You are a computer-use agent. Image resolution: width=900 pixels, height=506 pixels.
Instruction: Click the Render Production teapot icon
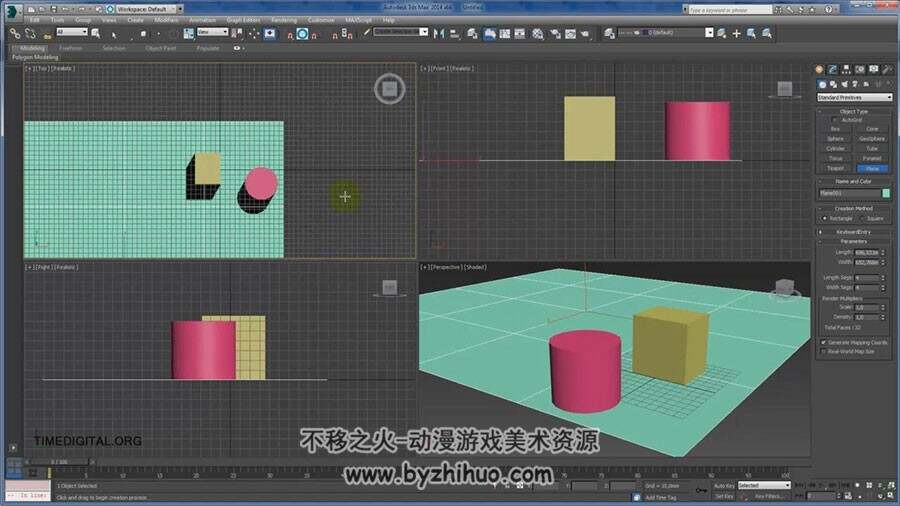(585, 34)
